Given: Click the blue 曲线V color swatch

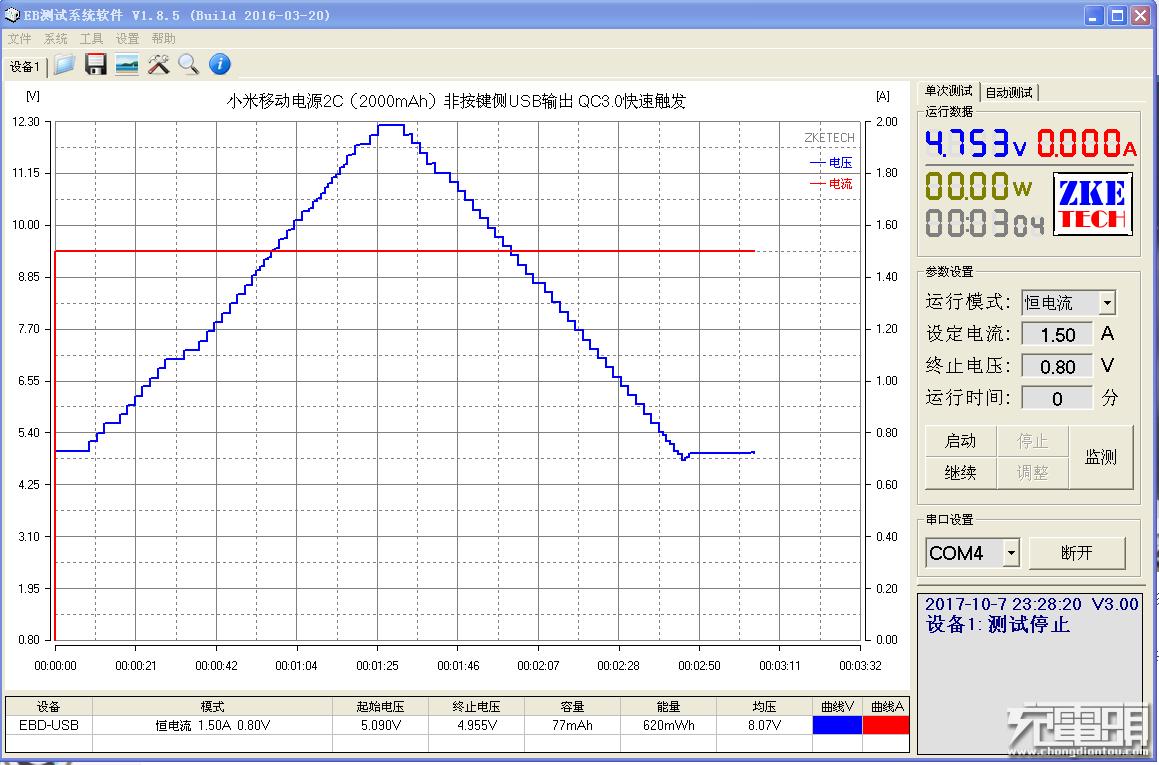Looking at the screenshot, I should point(836,725).
